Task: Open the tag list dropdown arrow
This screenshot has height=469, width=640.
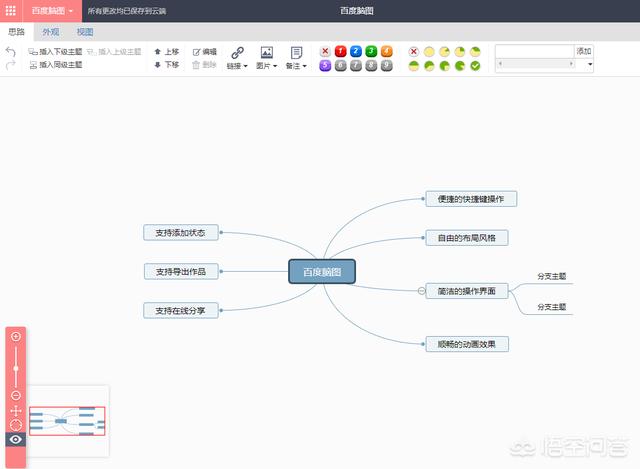Action: [590, 64]
